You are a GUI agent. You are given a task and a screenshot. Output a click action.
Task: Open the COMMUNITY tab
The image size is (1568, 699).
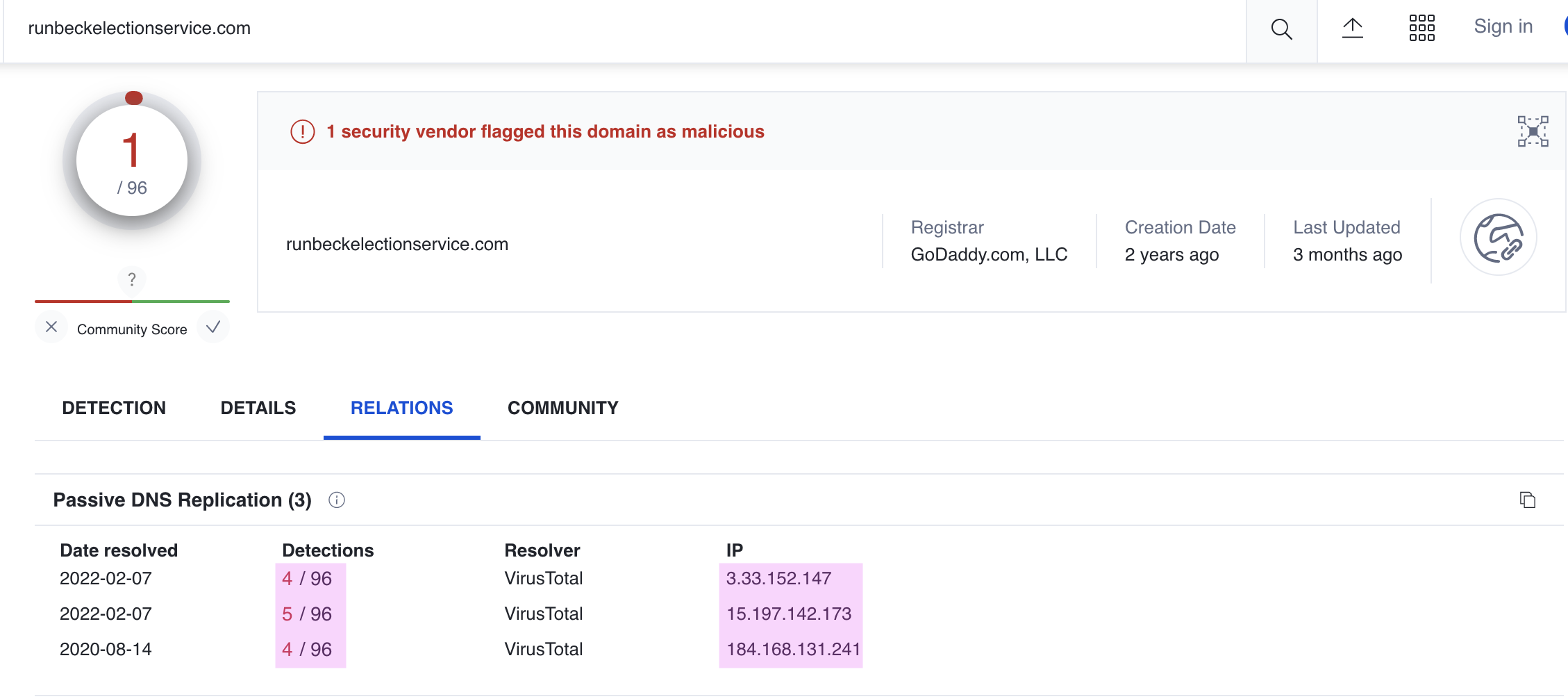(563, 408)
